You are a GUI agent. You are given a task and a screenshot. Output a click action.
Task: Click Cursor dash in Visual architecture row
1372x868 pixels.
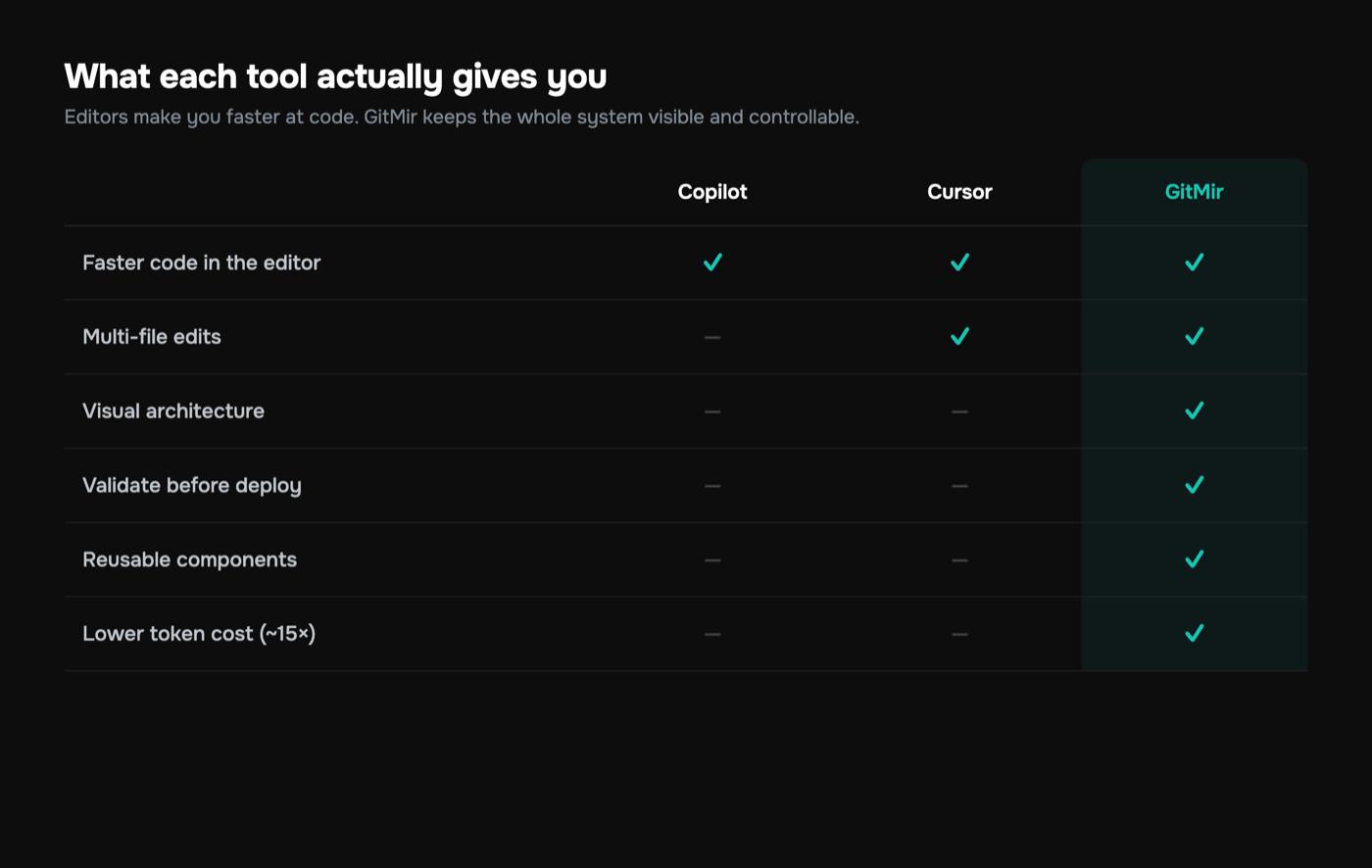coord(959,411)
